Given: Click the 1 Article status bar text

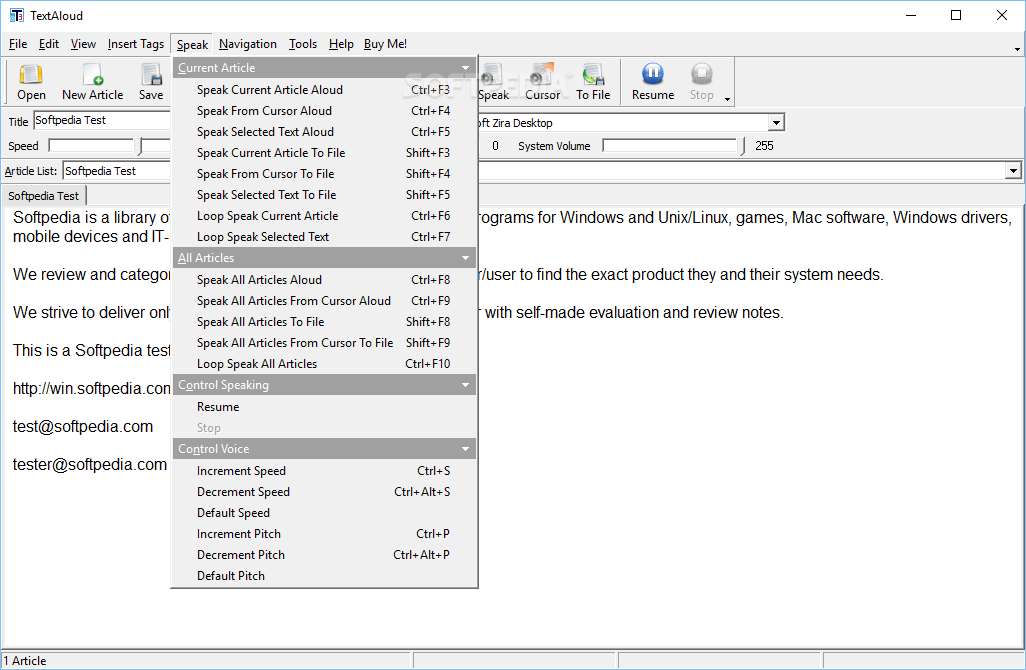Looking at the screenshot, I should point(25,661).
